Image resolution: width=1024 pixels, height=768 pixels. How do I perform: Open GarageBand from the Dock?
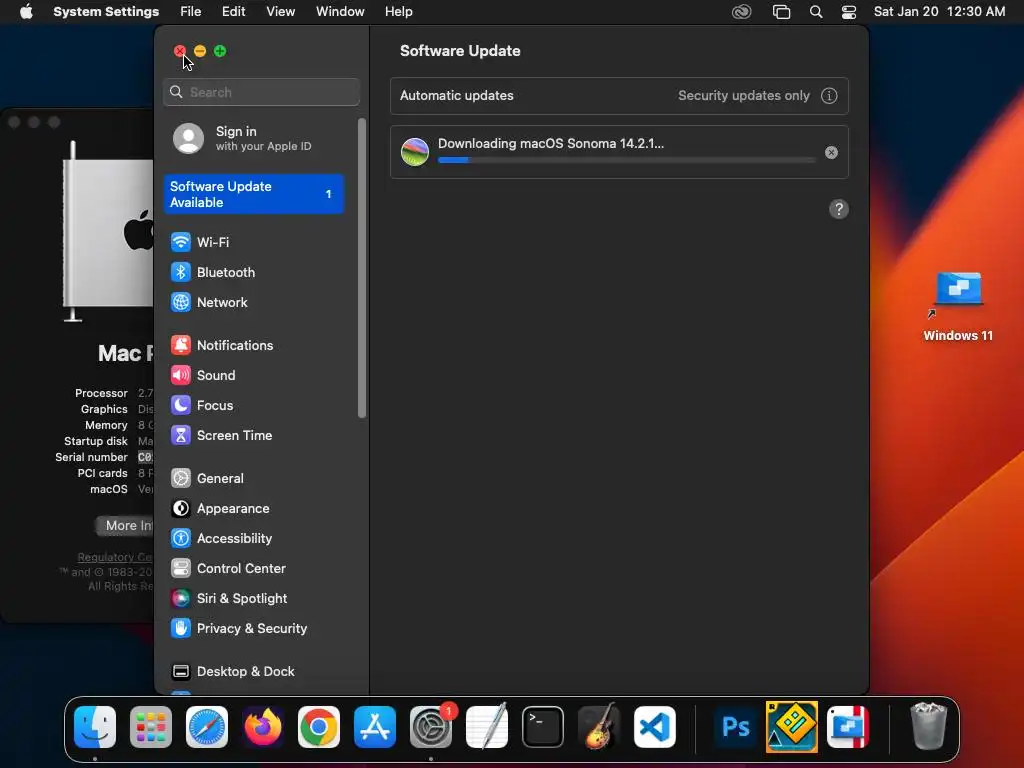[x=599, y=726]
